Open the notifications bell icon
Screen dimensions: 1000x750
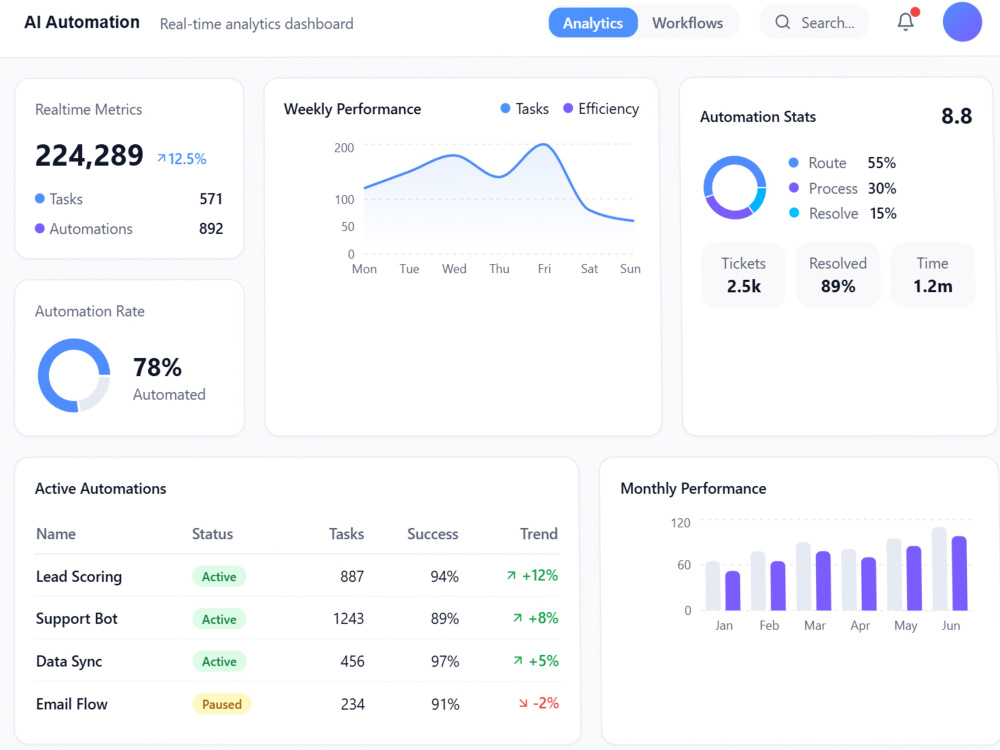(x=906, y=22)
